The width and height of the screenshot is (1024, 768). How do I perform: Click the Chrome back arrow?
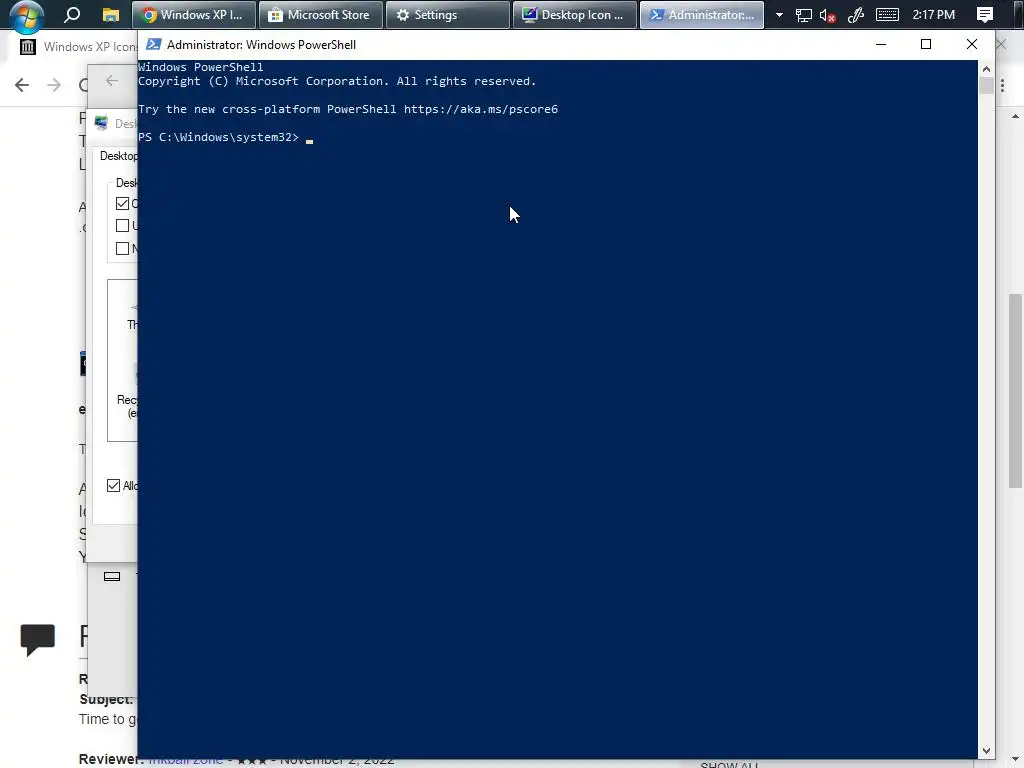(22, 85)
